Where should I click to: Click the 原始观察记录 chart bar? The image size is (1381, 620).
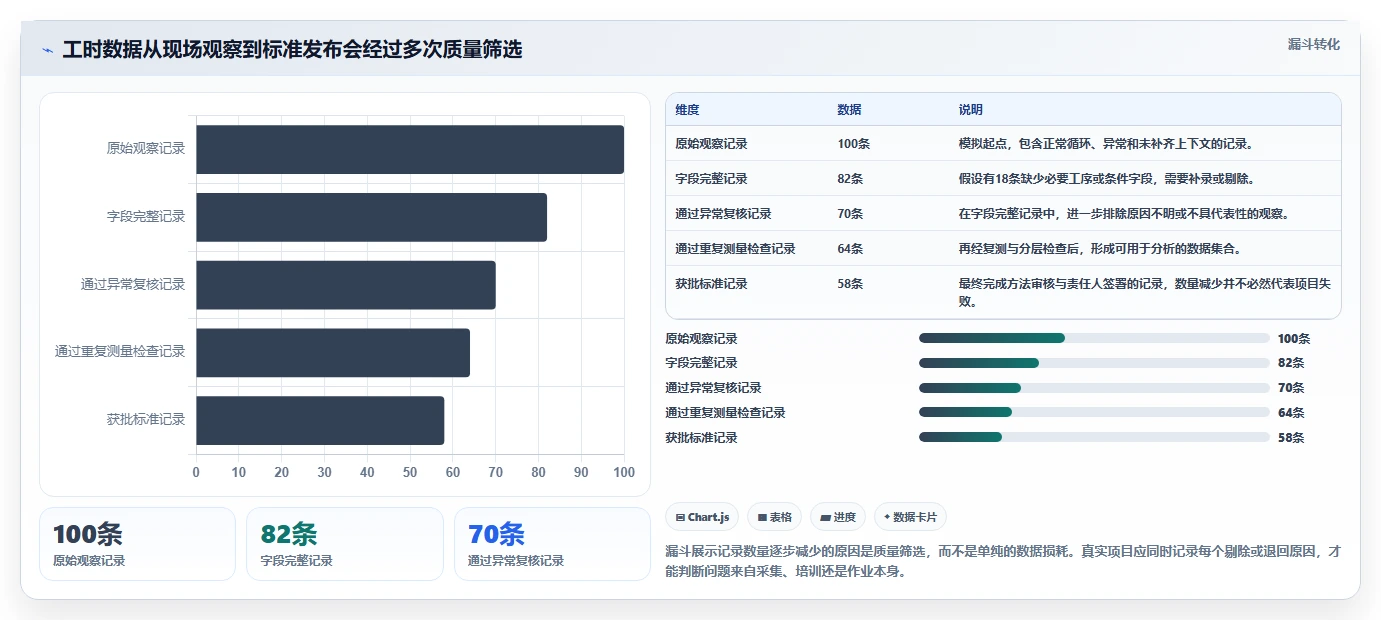(x=410, y=149)
